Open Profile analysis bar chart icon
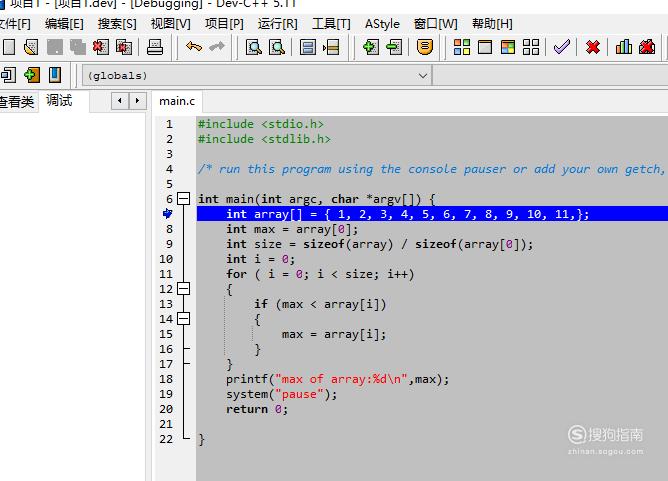The width and height of the screenshot is (668, 481). pos(624,46)
